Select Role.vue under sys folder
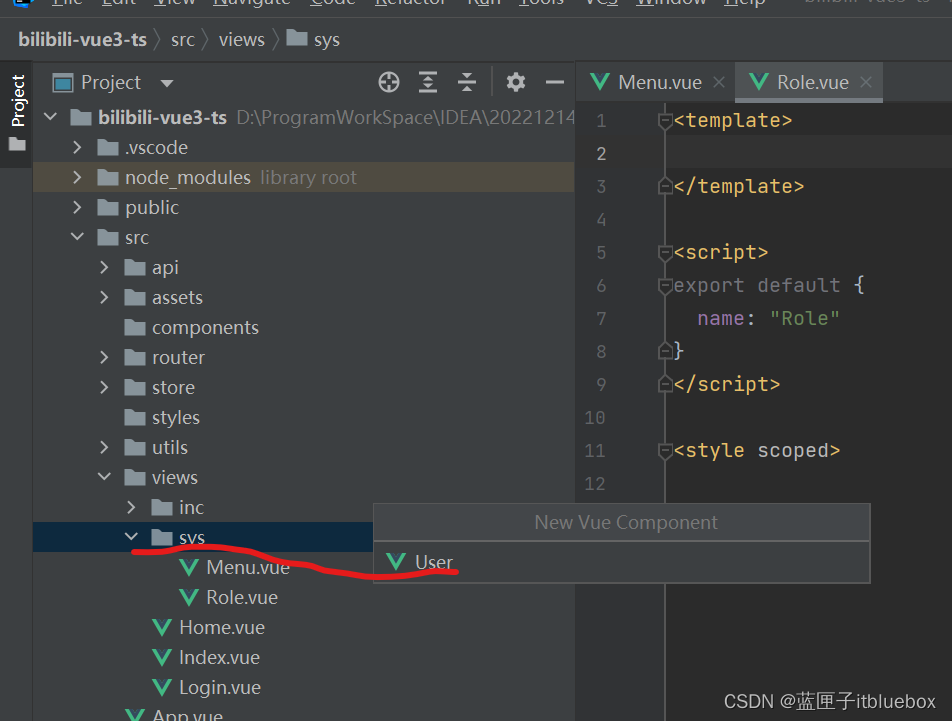This screenshot has width=952, height=721. (242, 597)
